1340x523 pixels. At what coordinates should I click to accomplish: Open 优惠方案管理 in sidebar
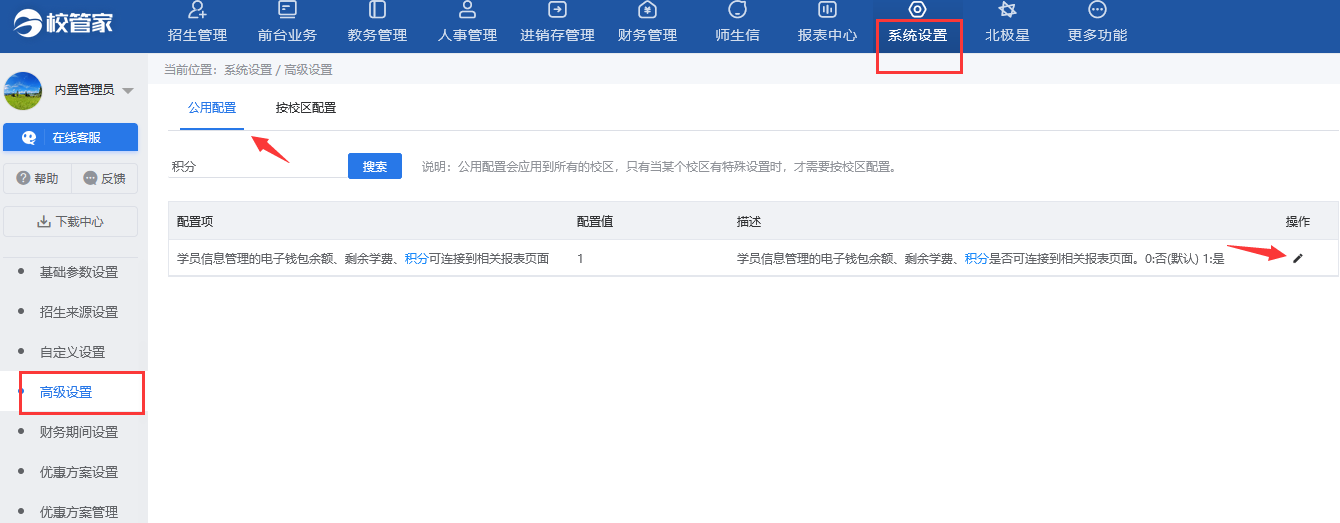79,512
